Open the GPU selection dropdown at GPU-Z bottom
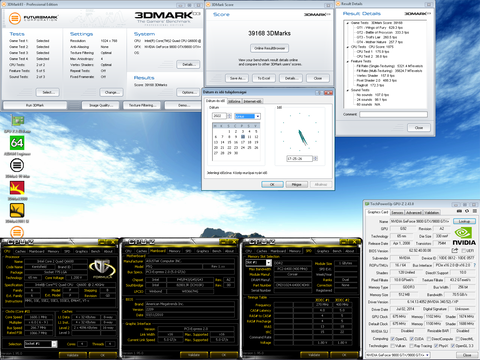480x360 pixels. (398, 355)
